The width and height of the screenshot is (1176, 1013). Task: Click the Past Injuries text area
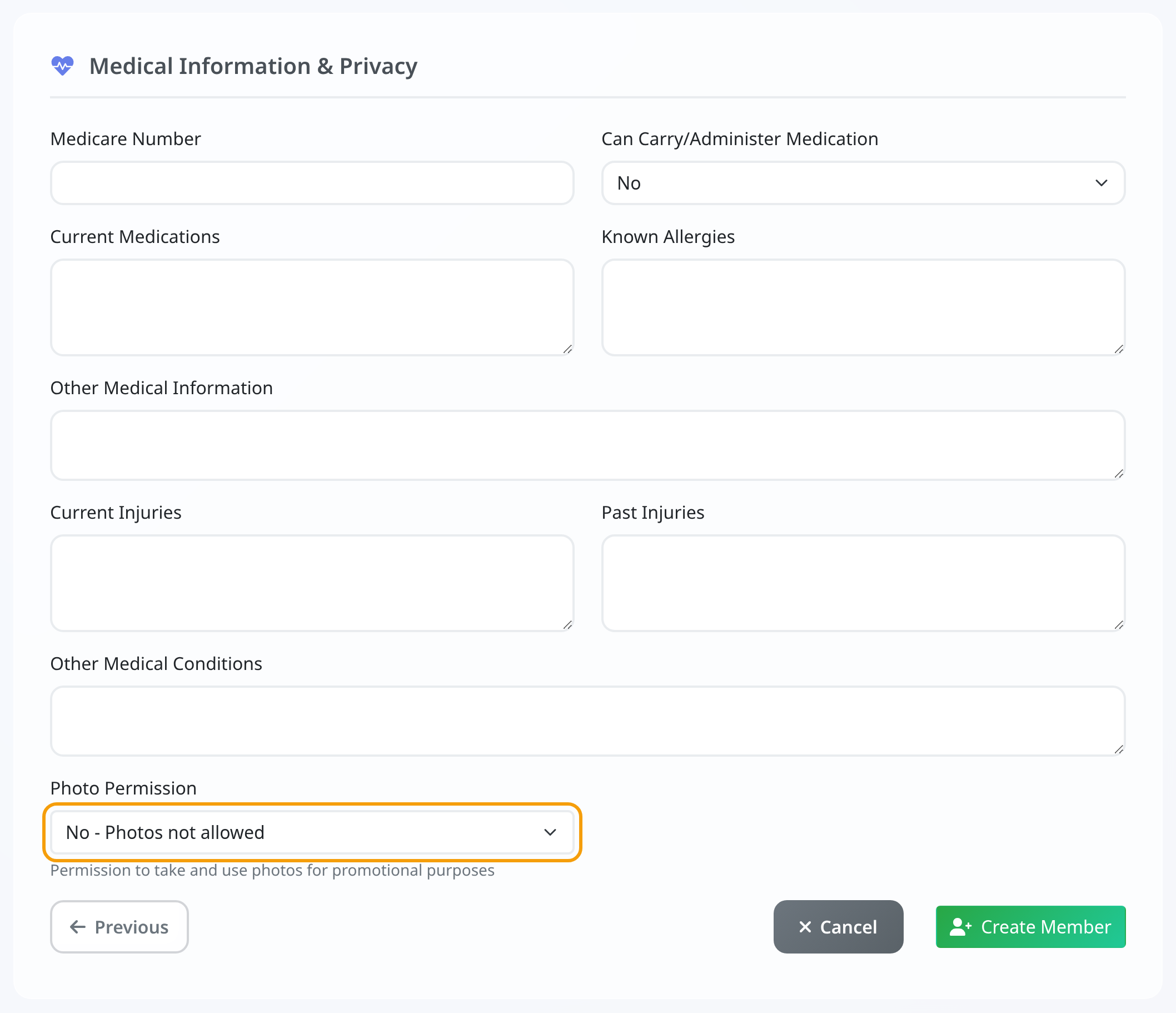863,583
